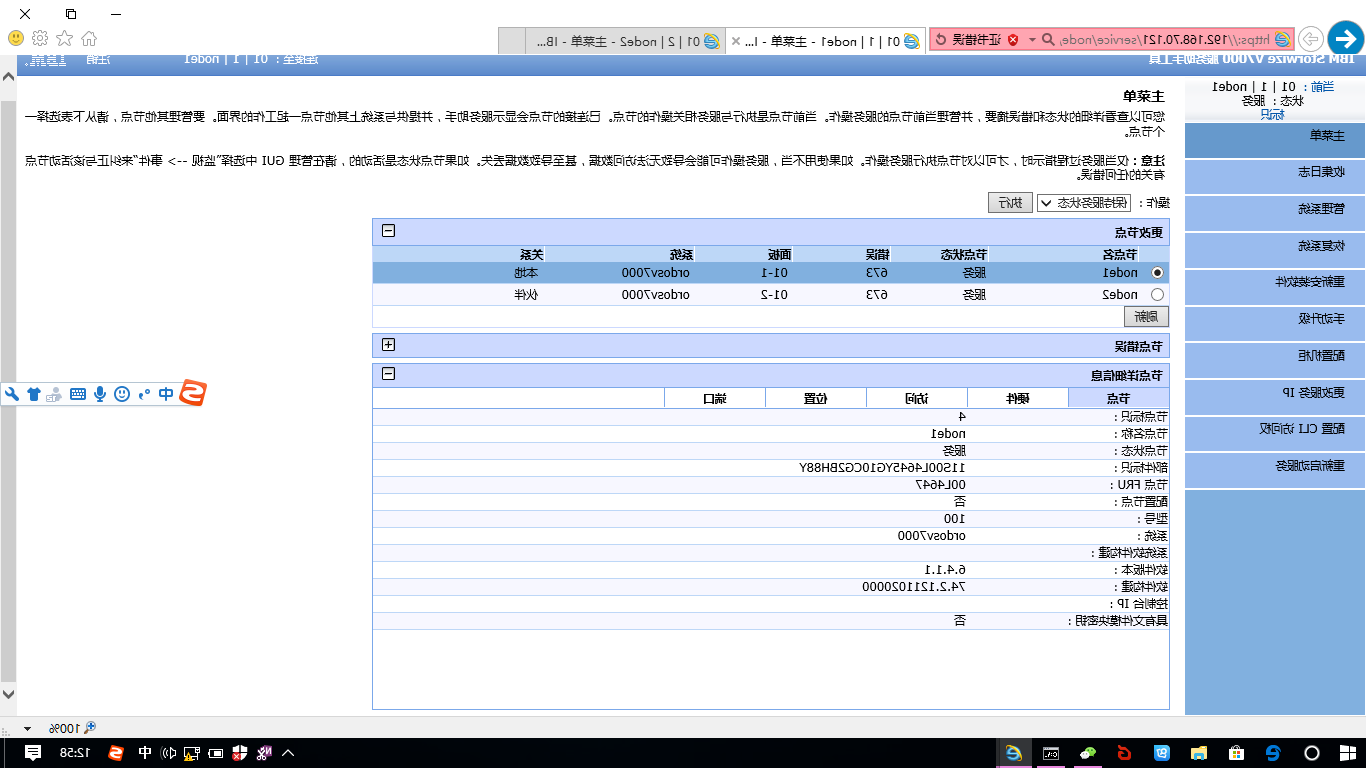Open the command prompt taskbar icon
The height and width of the screenshot is (768, 1366).
(x=1051, y=752)
